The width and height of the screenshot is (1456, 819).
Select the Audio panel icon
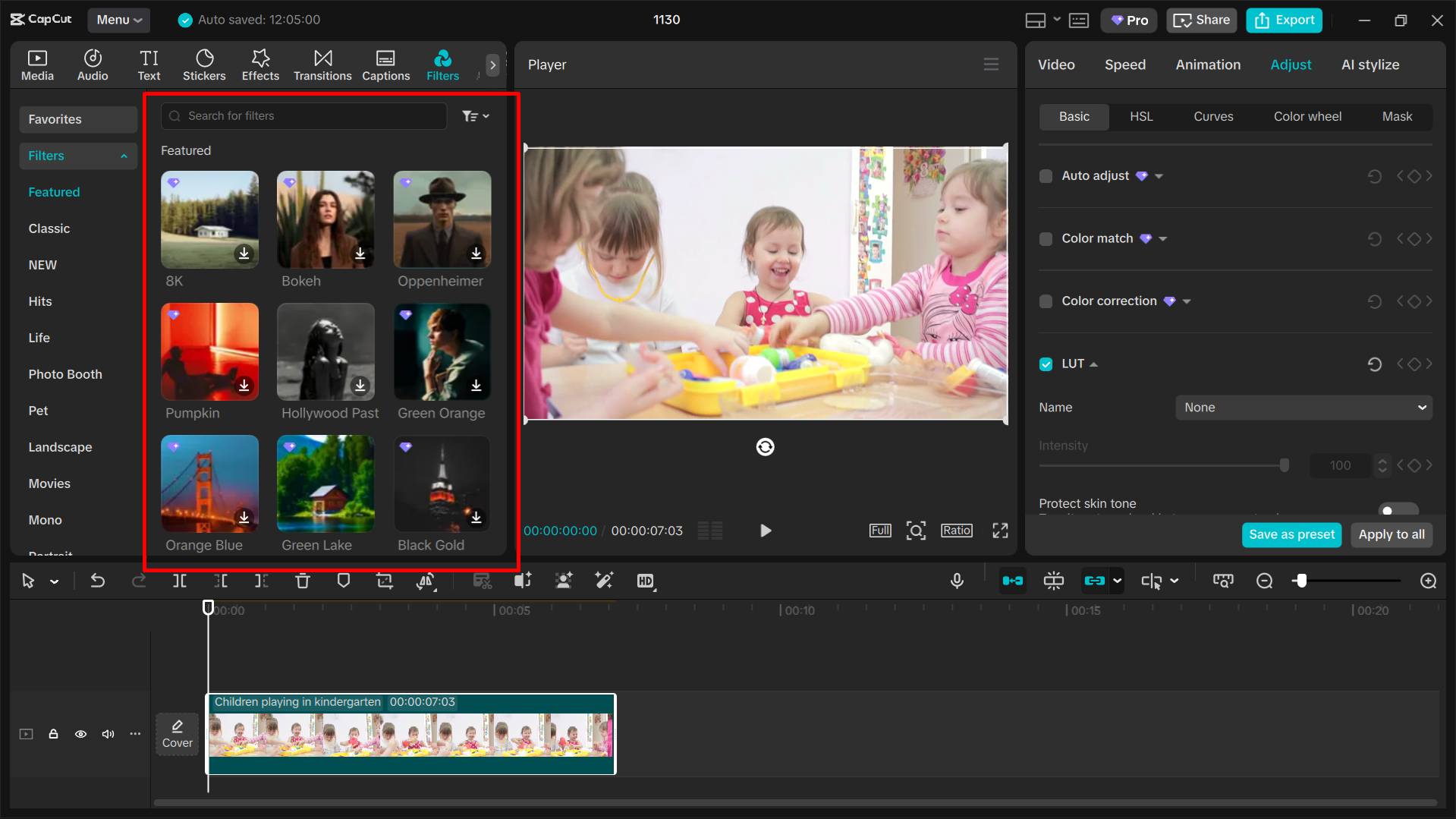click(92, 65)
